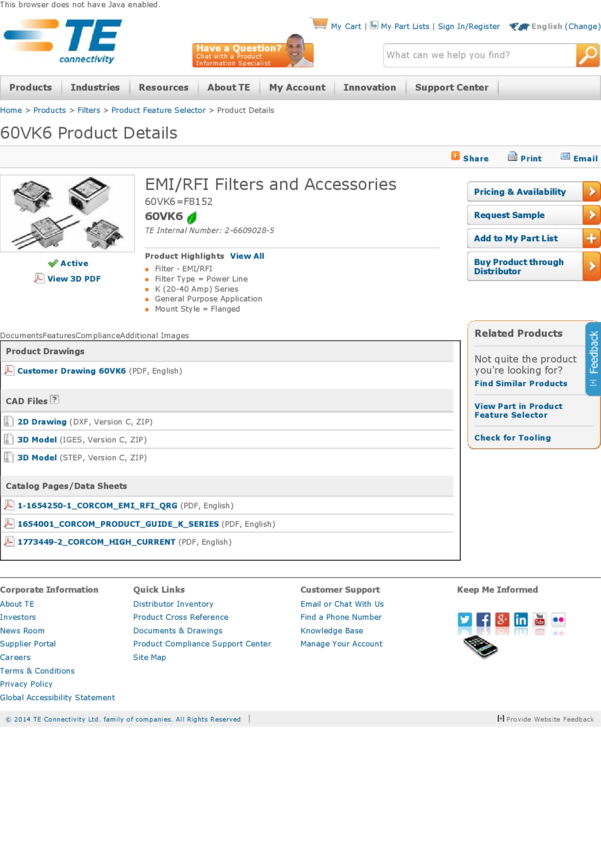Image resolution: width=601 pixels, height=850 pixels.
Task: Switch to the Features tab
Action: [x=59, y=336]
